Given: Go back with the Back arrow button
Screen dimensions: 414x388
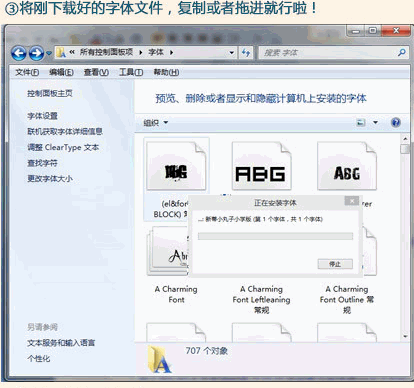Looking at the screenshot, I should click(x=19, y=53).
